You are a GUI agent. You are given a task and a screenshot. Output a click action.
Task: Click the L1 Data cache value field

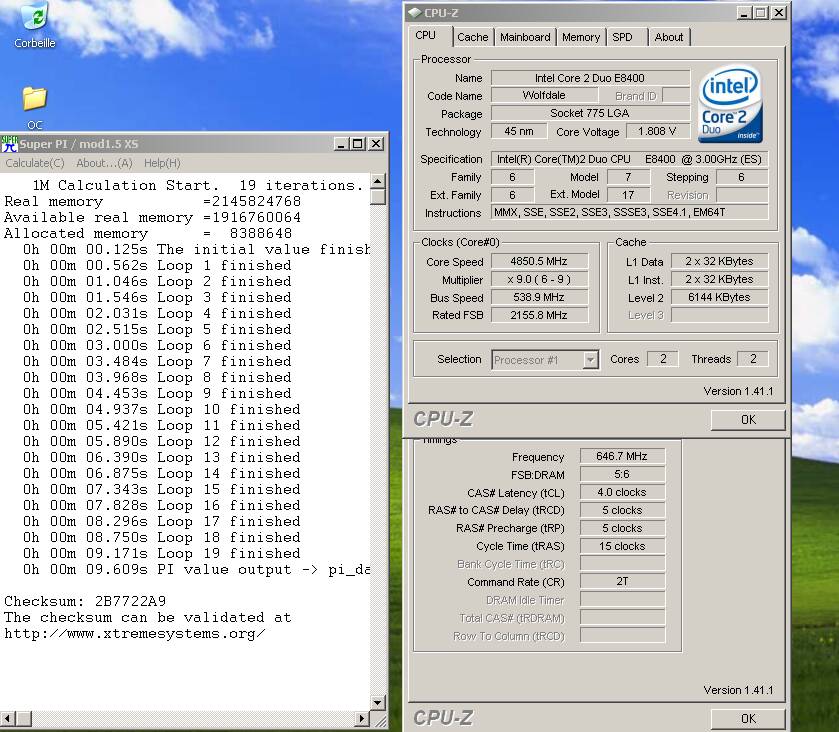point(719,261)
